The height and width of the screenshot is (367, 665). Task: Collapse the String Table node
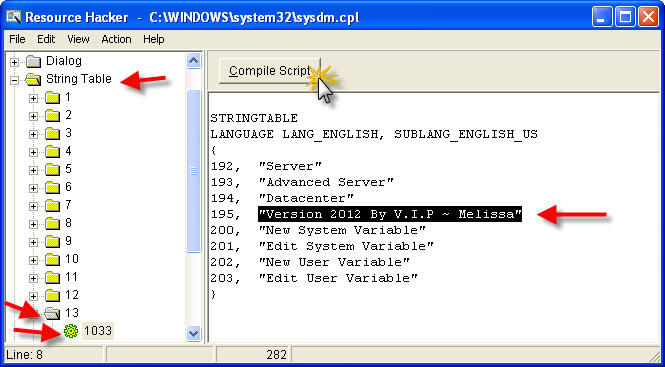pos(15,80)
